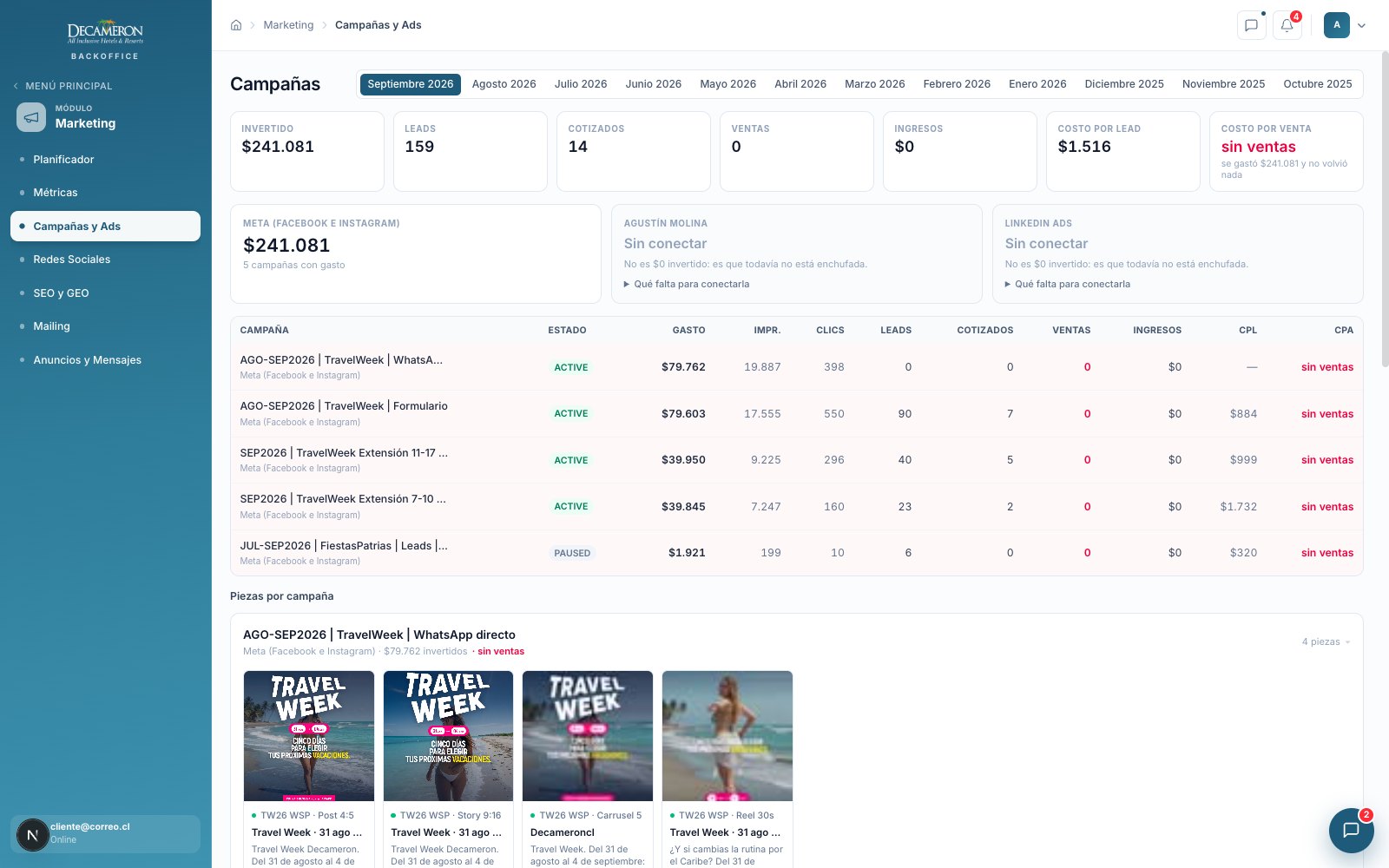Open the messages icon in header
The height and width of the screenshot is (868, 1389).
(1251, 25)
